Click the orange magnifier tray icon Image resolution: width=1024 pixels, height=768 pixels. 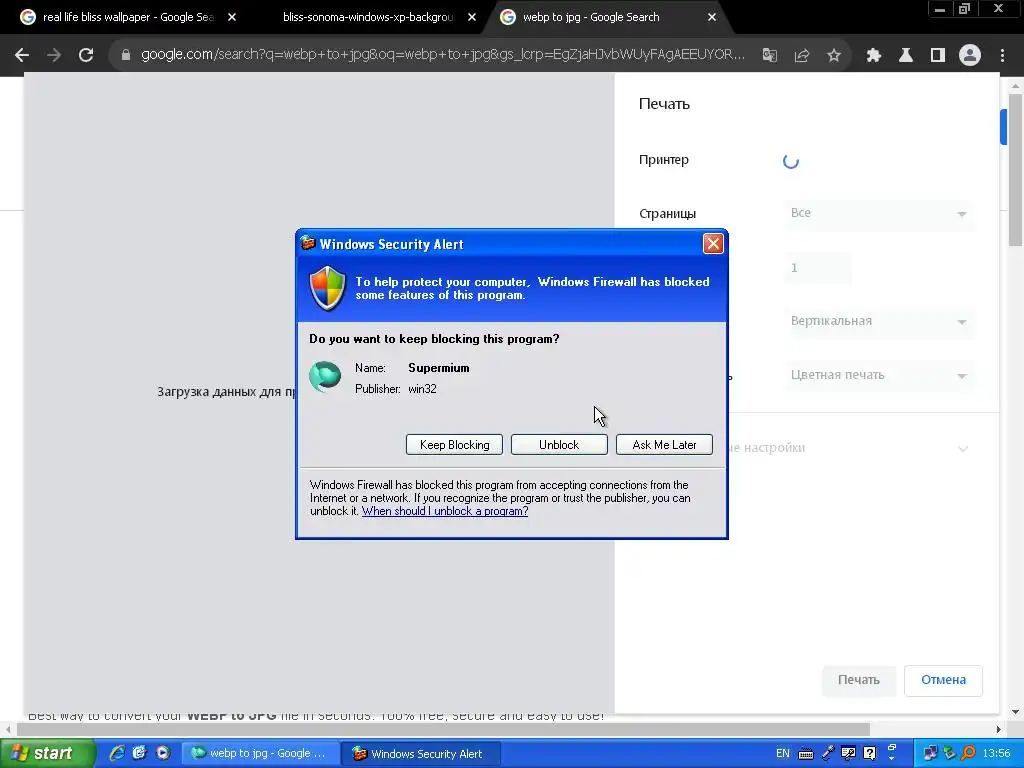(x=968, y=754)
